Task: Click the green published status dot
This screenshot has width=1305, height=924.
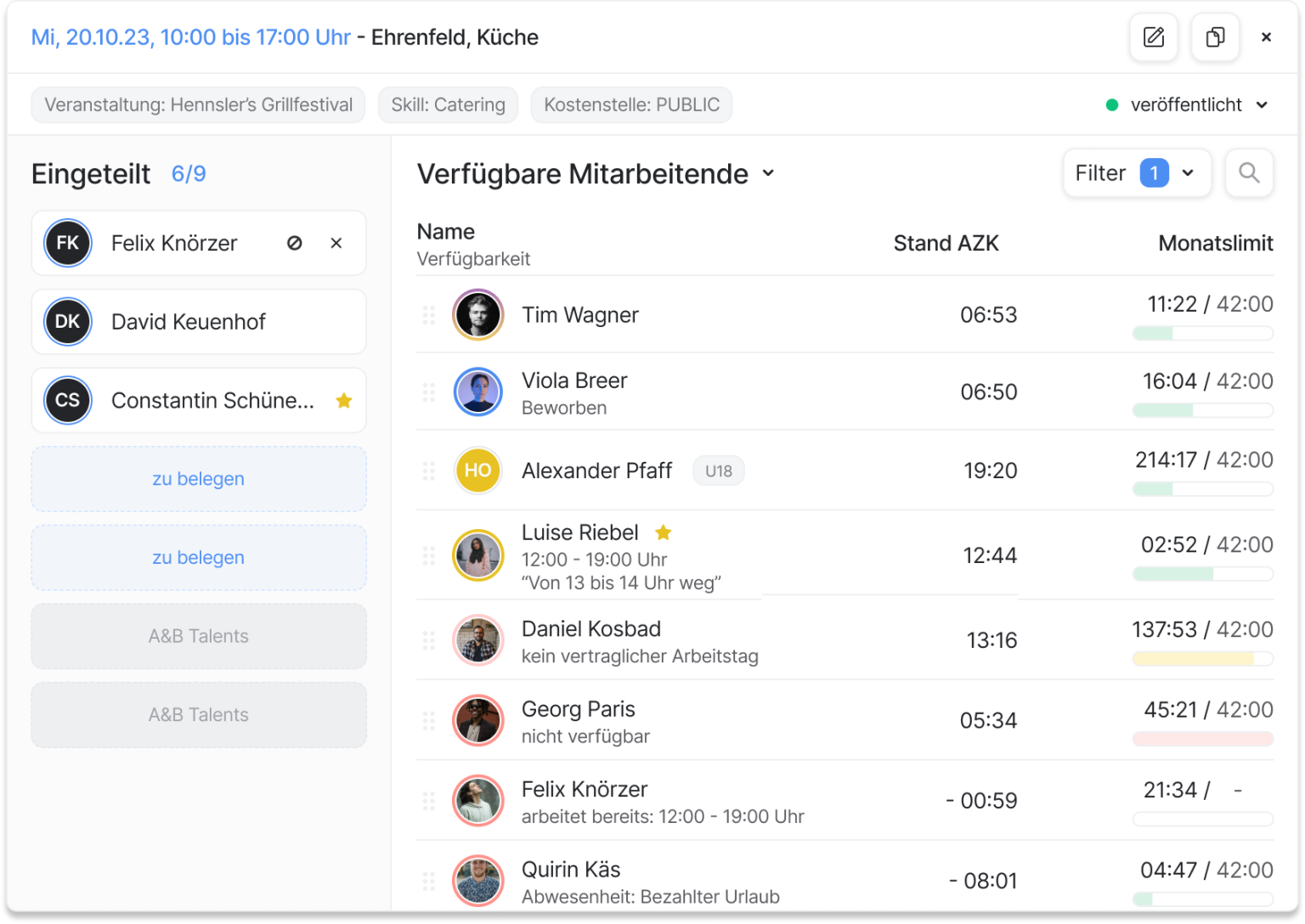Action: click(x=1110, y=104)
